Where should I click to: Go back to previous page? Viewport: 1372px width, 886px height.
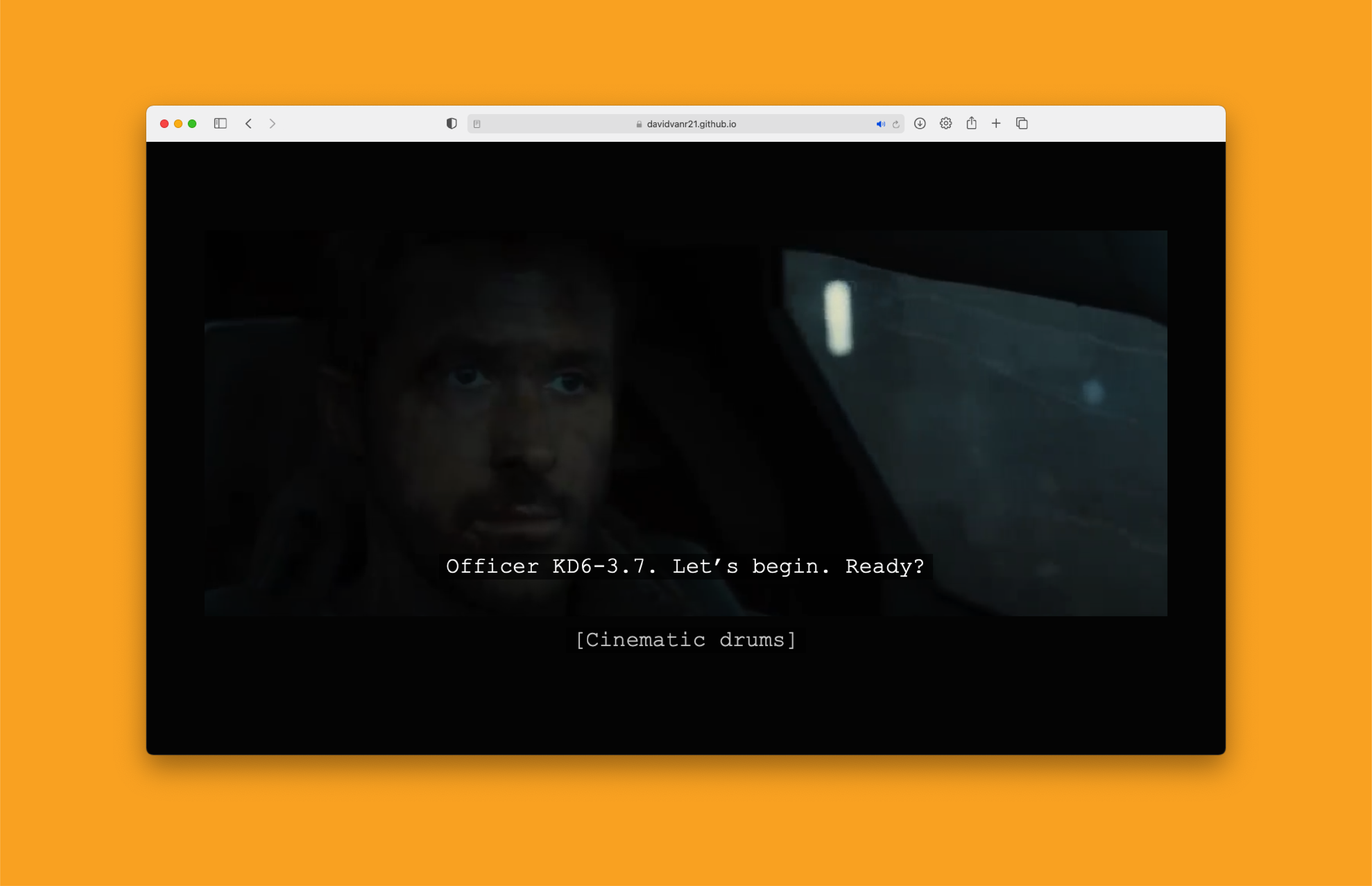pos(248,124)
